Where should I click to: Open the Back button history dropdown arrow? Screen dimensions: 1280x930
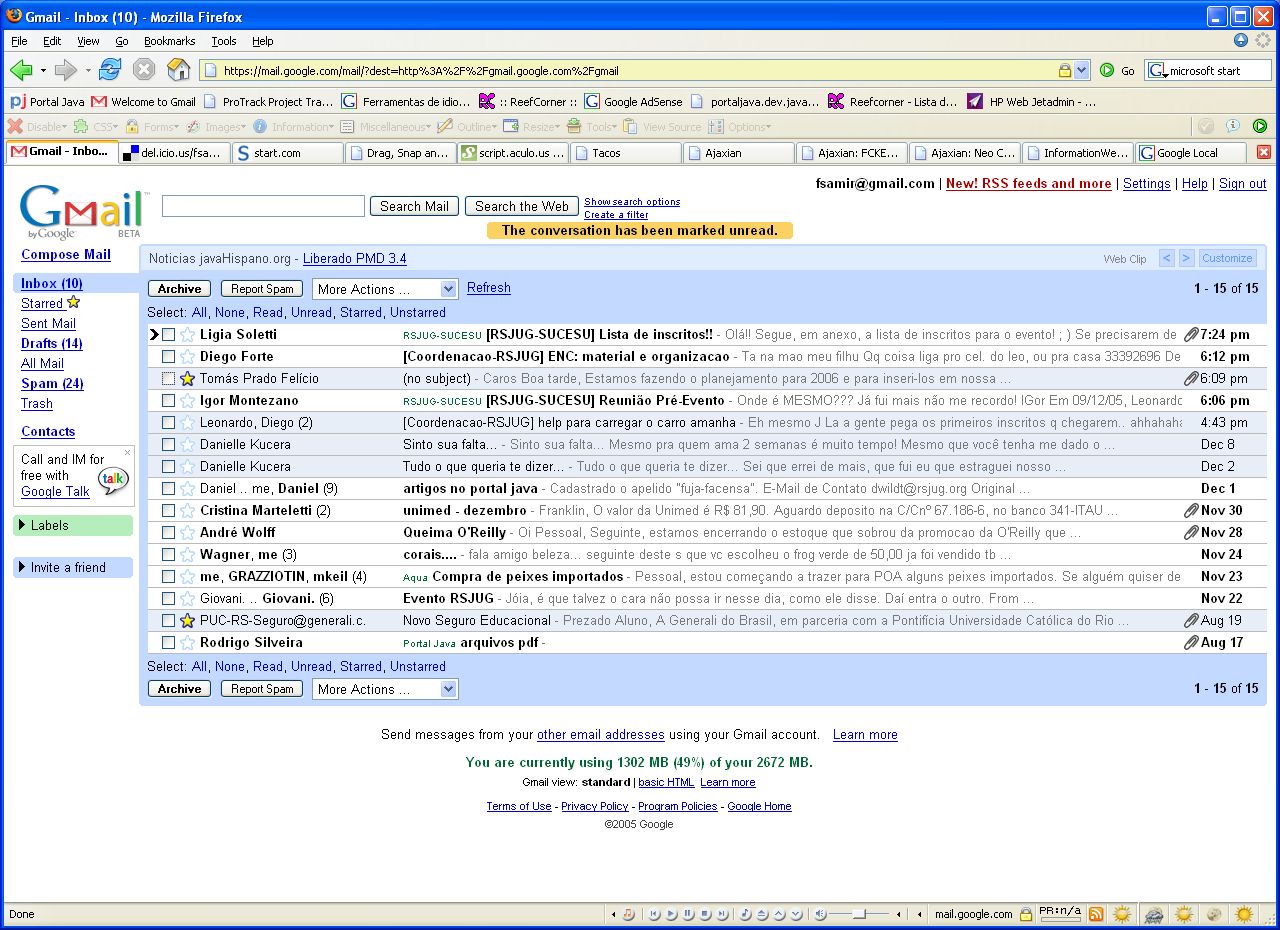pos(43,70)
